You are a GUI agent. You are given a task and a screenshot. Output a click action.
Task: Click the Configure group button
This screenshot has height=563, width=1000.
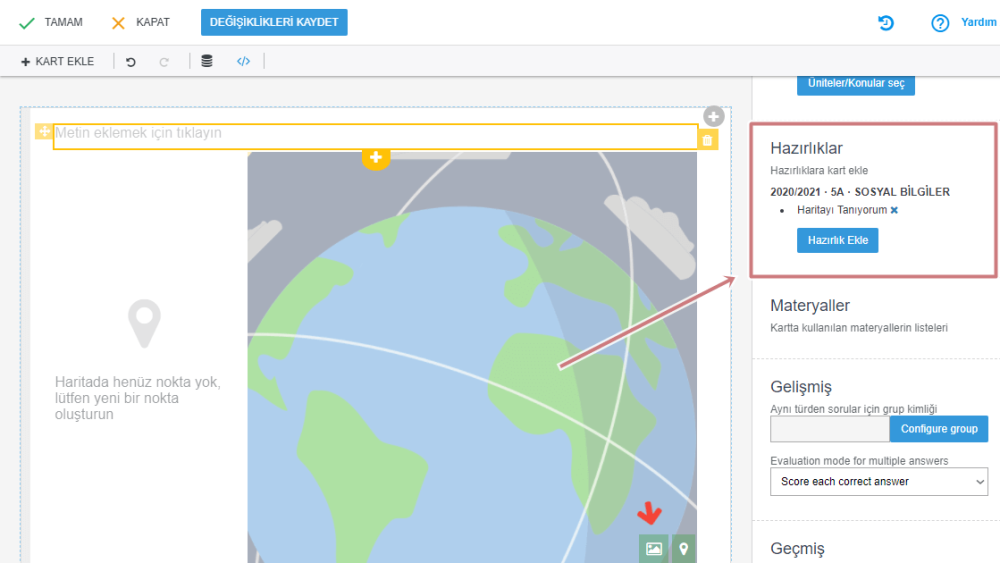pos(939,429)
